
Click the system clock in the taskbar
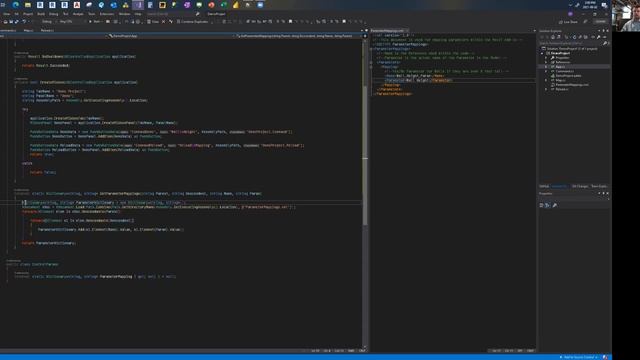(590, 5)
